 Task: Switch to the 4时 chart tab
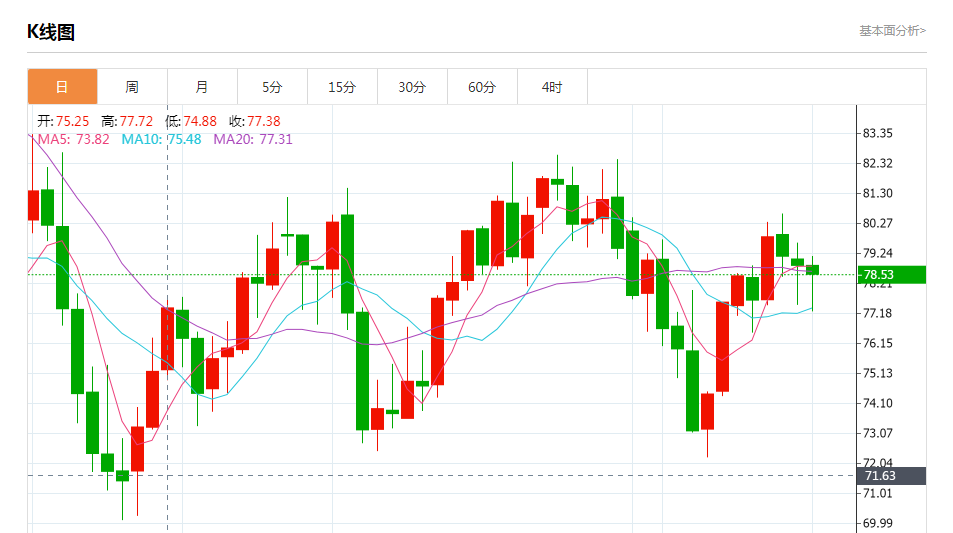point(552,87)
